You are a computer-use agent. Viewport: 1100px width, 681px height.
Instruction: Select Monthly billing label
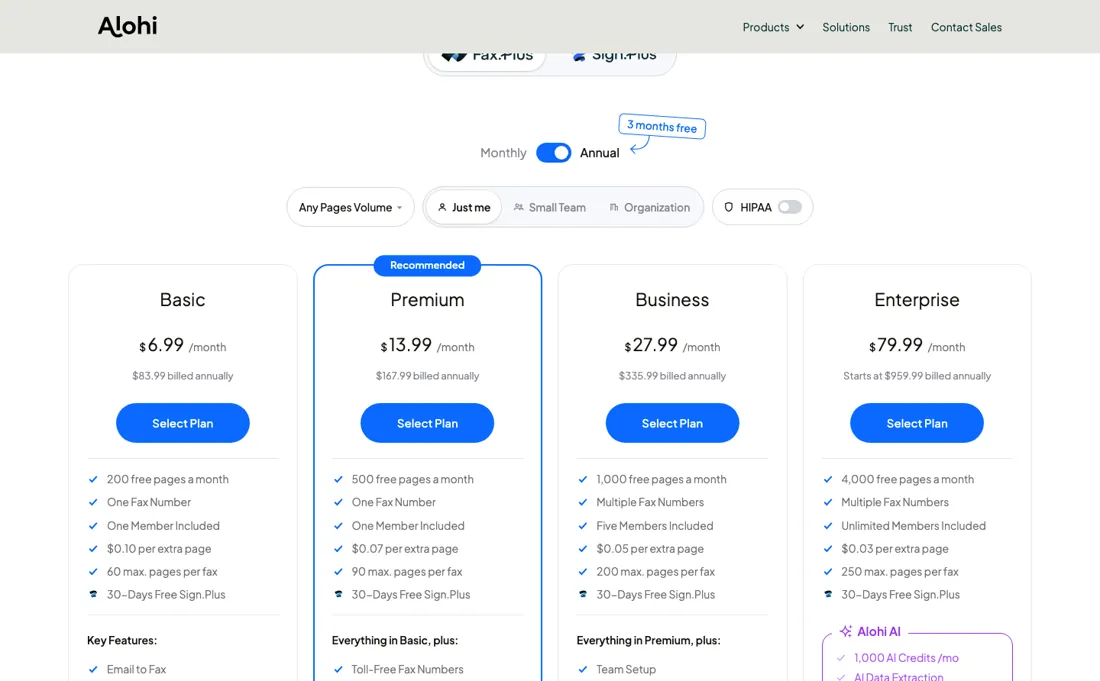click(503, 153)
